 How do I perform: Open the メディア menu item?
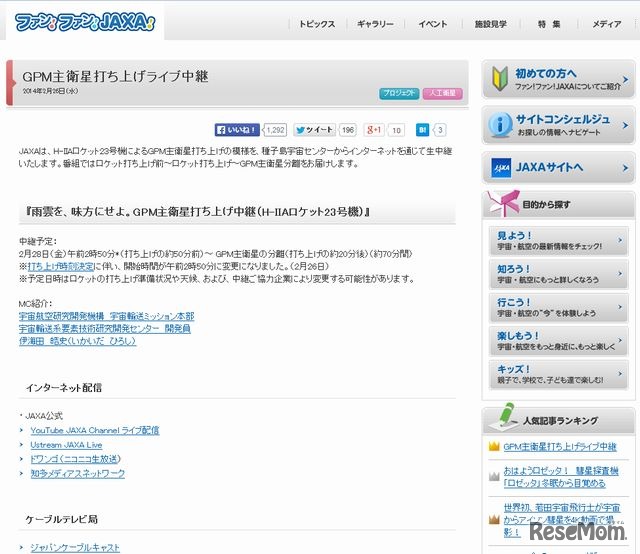pyautogui.click(x=607, y=24)
